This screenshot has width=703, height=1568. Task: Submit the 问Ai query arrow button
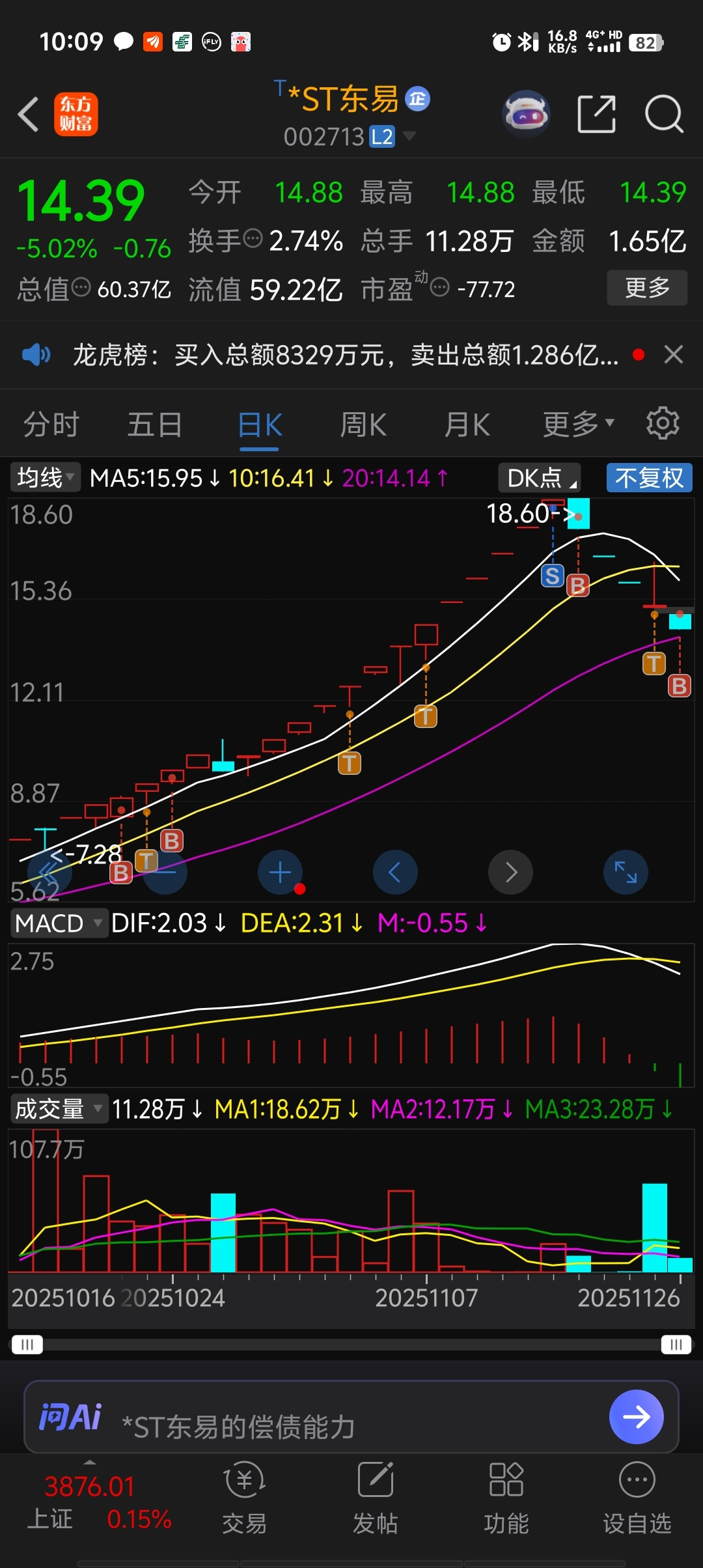[637, 1416]
